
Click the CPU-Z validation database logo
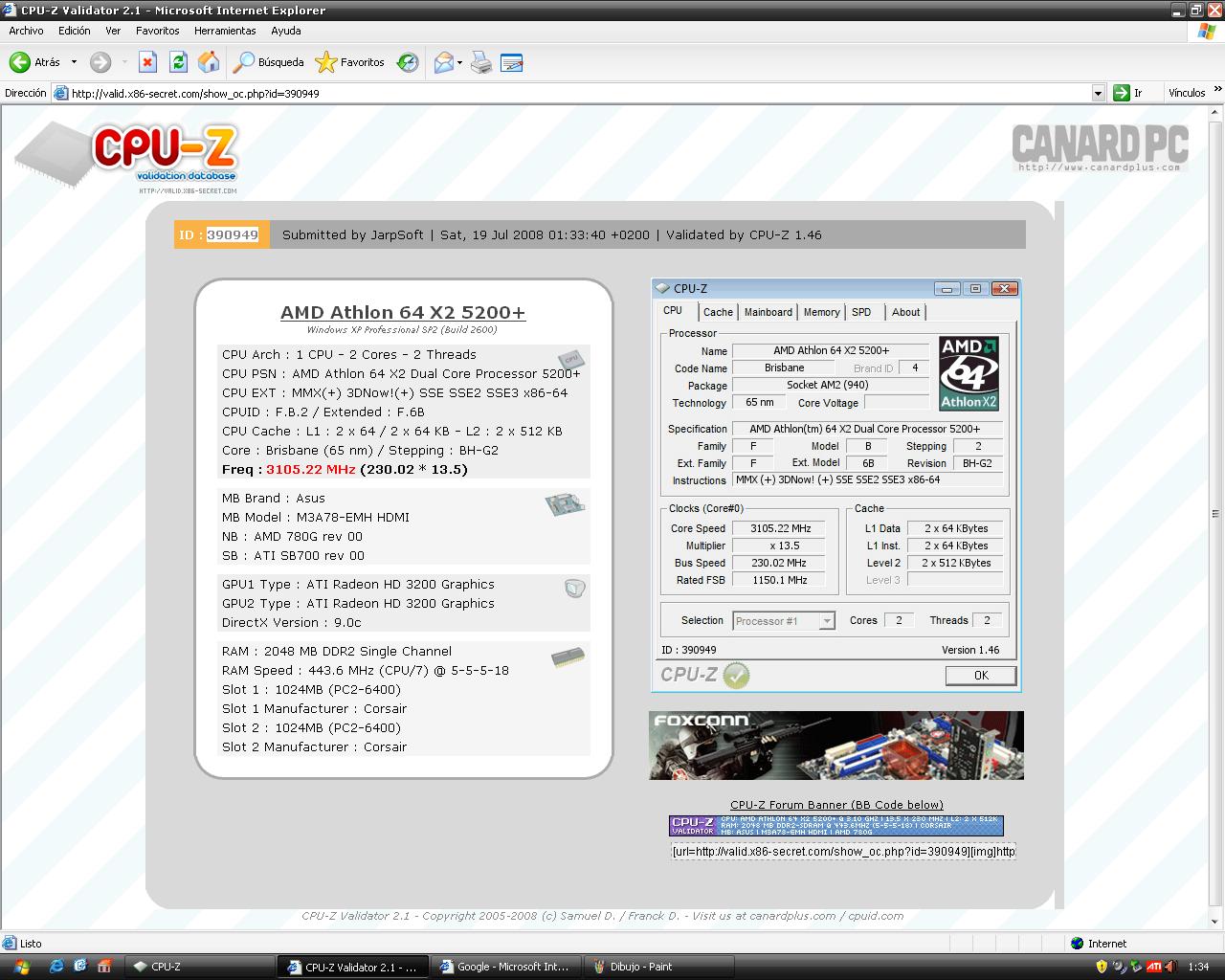127,159
